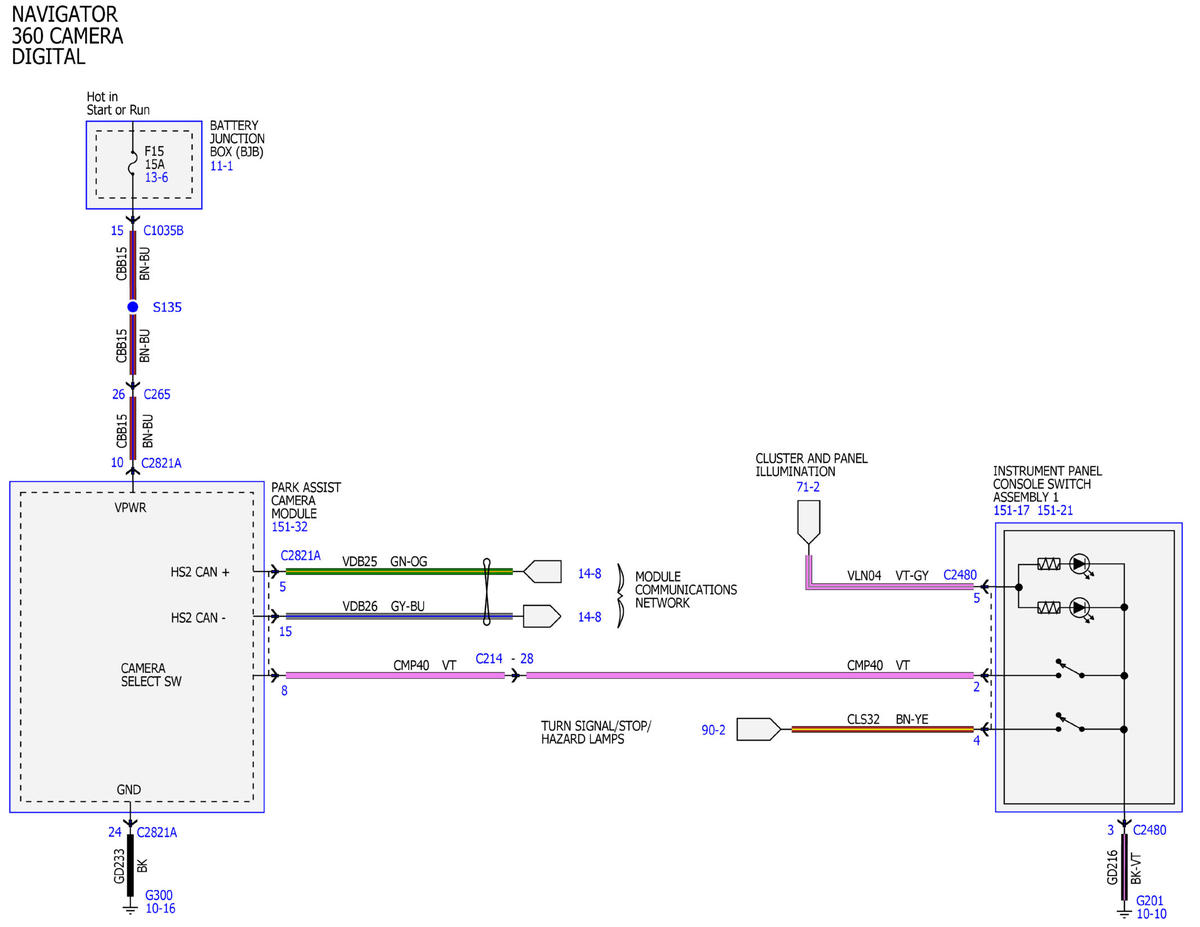Click the 'Hot in Start or Run' label
The image size is (1200, 927).
tap(118, 103)
